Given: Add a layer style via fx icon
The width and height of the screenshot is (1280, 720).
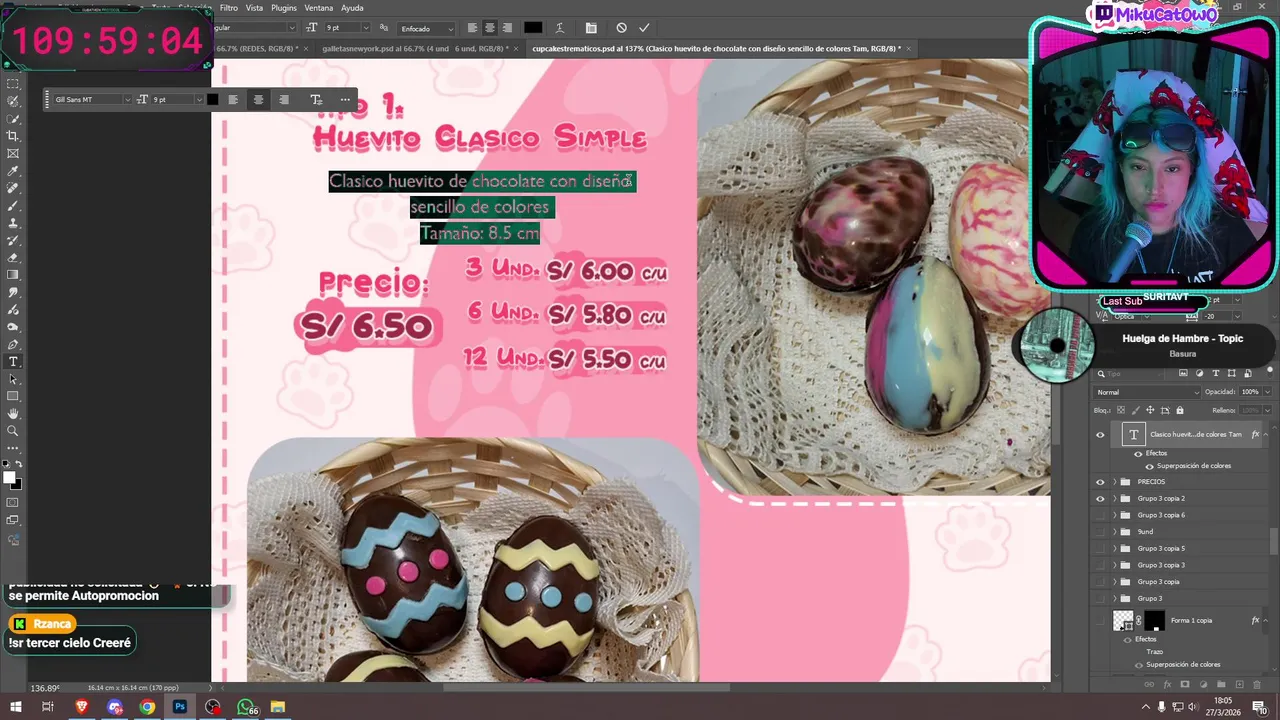Looking at the screenshot, I should click(1167, 685).
